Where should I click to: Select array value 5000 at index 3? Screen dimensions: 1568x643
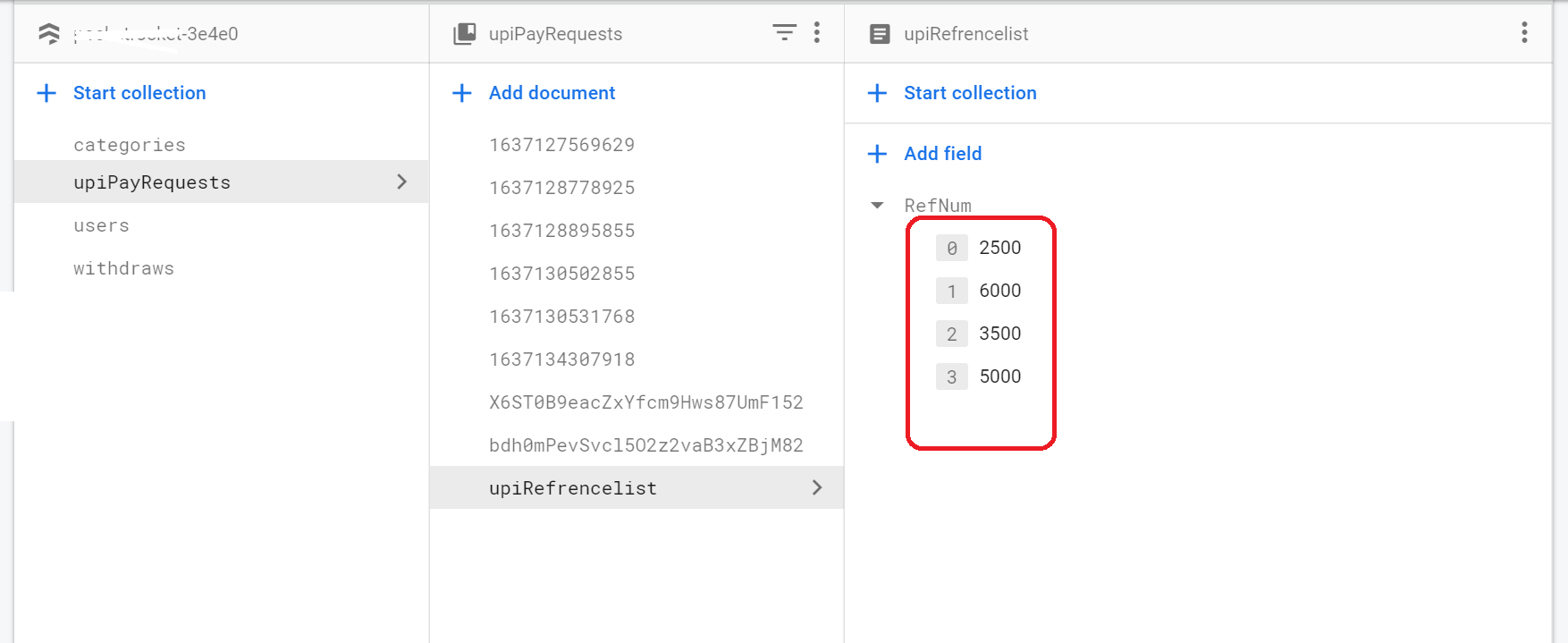[999, 376]
